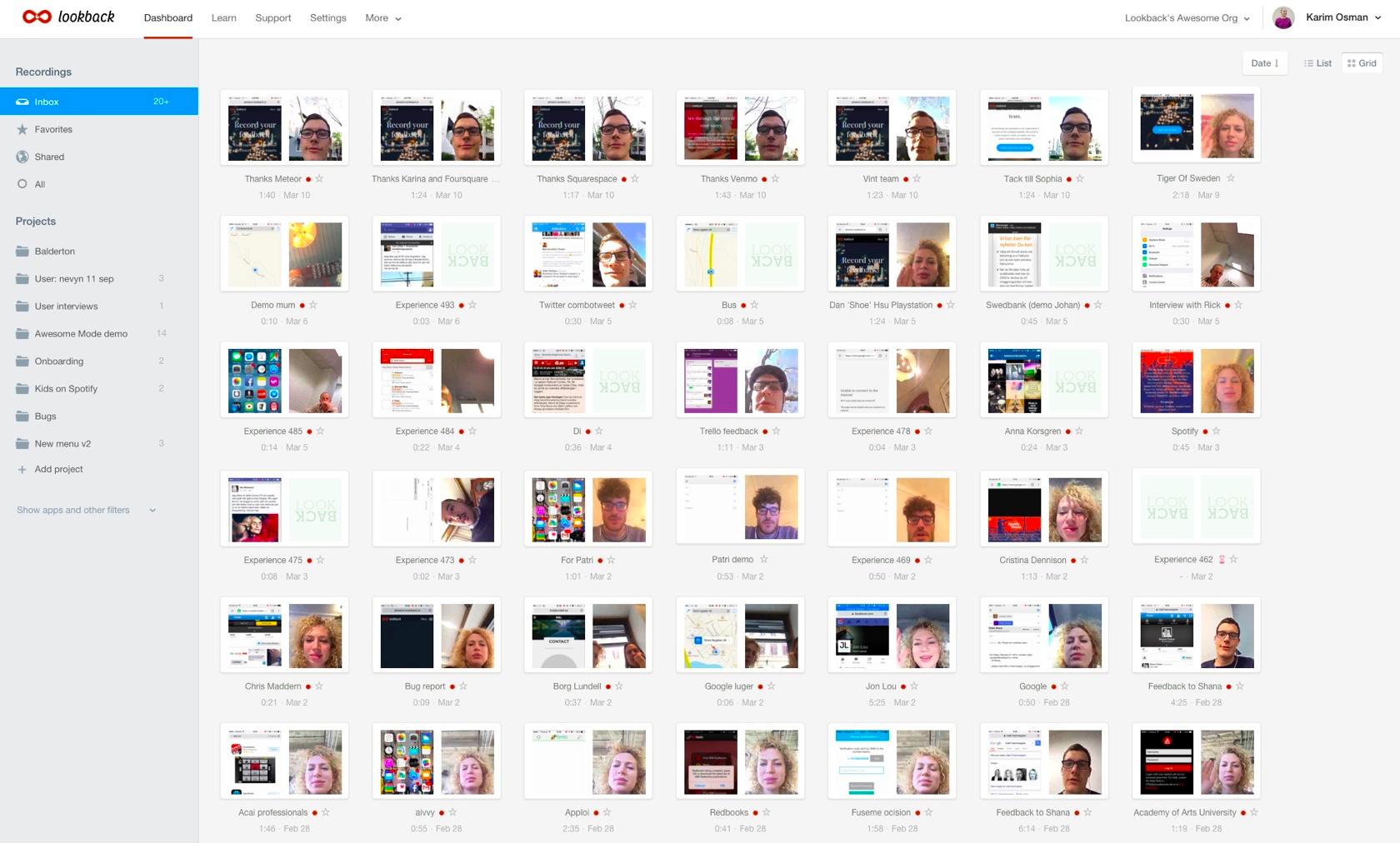The image size is (1400, 843).
Task: Open the Balderton project folder icon
Action: [22, 252]
